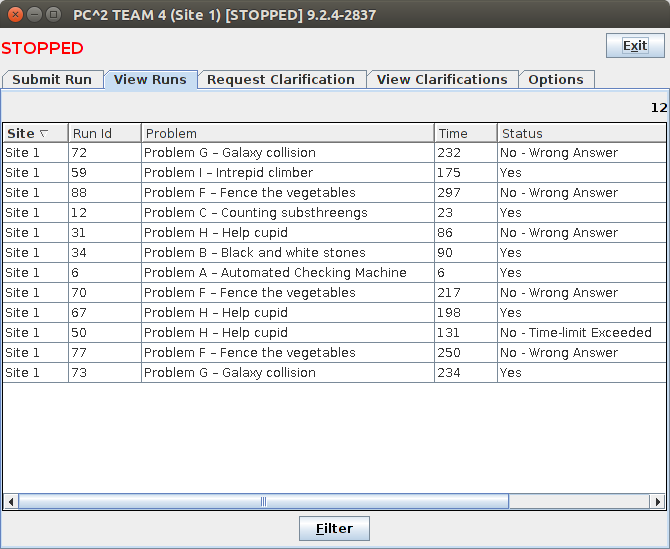670x549 pixels.
Task: Click the horizontal scrollbar left arrow
Action: click(x=11, y=501)
